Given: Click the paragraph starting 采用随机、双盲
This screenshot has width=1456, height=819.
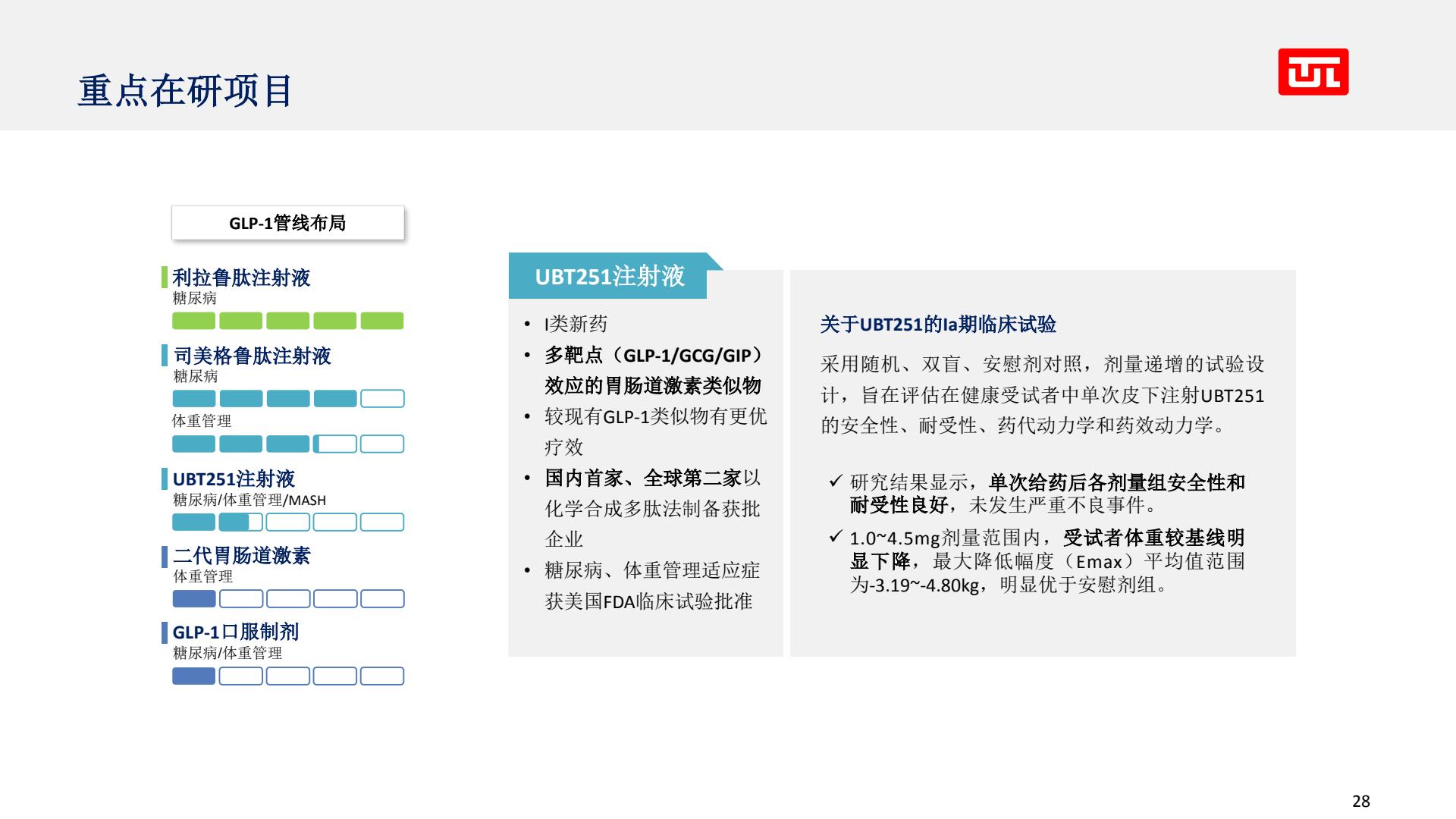Looking at the screenshot, I should [x=1042, y=395].
